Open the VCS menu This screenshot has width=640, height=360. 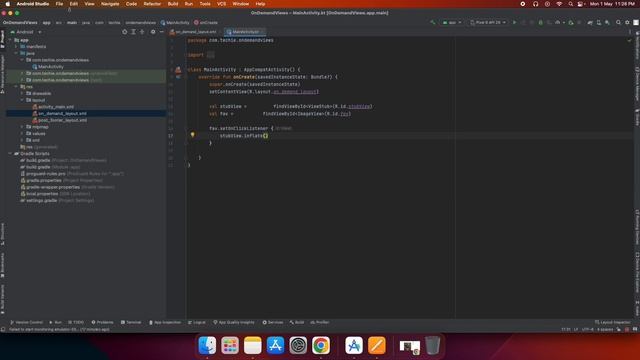(221, 4)
